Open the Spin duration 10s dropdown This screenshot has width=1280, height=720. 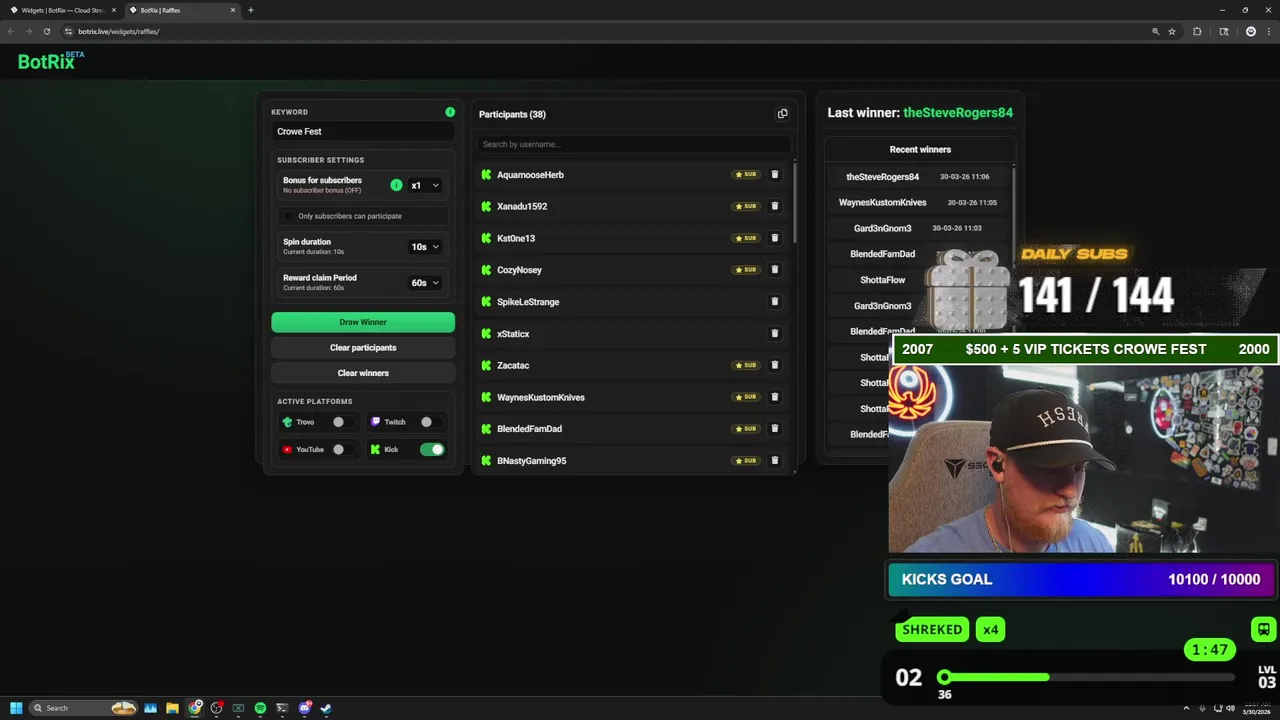425,246
